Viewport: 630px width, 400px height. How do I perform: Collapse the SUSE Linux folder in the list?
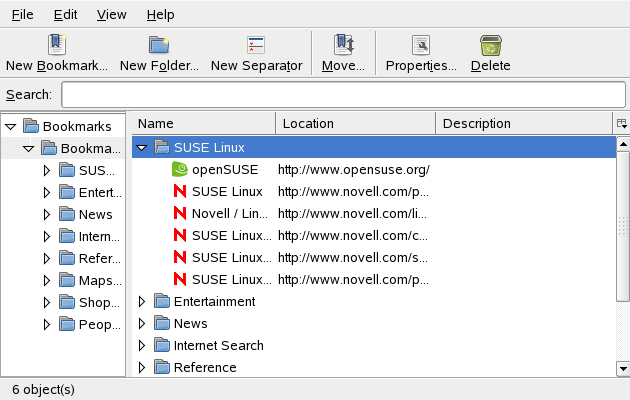pos(142,148)
